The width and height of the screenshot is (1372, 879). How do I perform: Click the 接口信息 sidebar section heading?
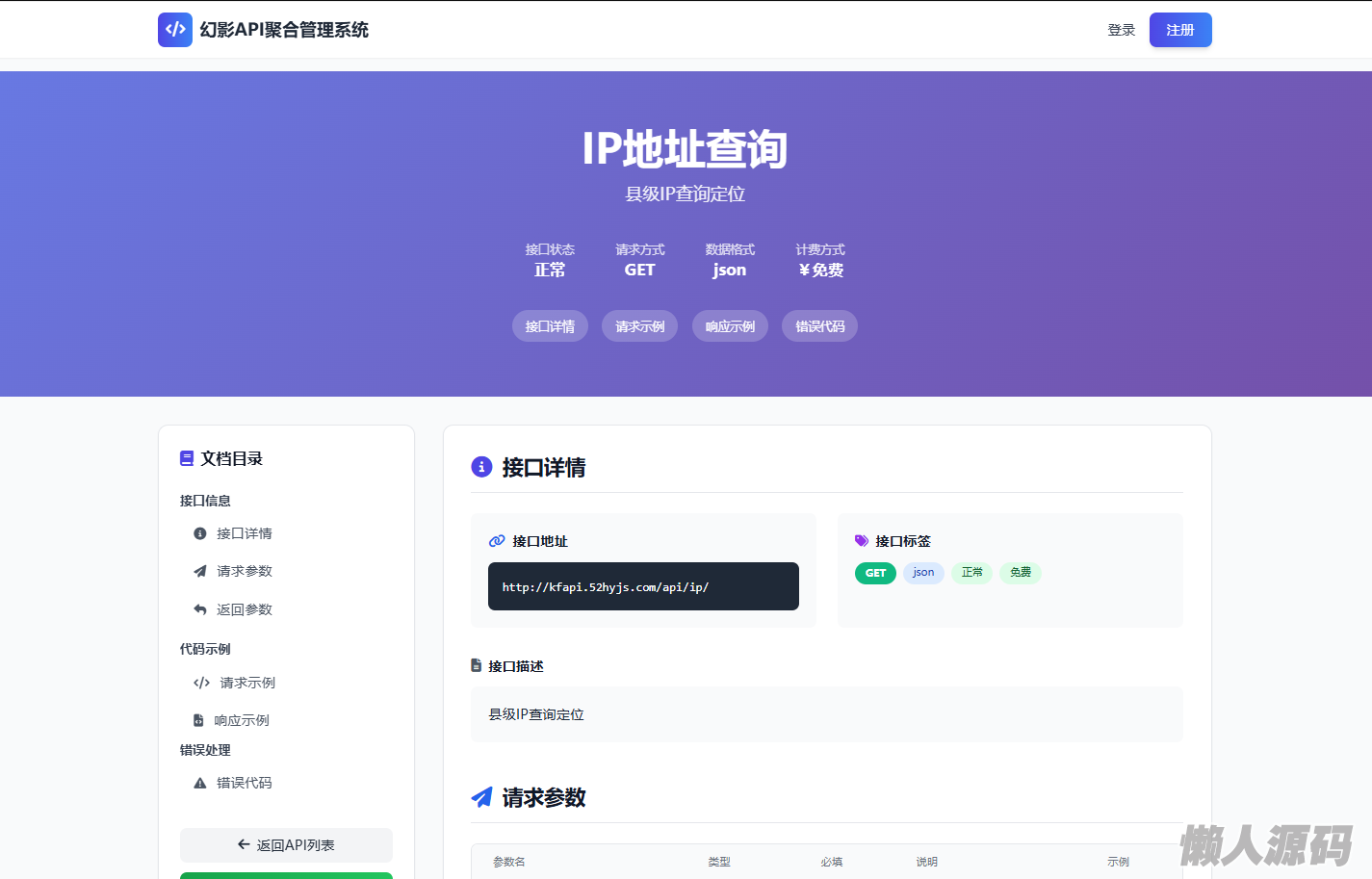[x=205, y=501]
